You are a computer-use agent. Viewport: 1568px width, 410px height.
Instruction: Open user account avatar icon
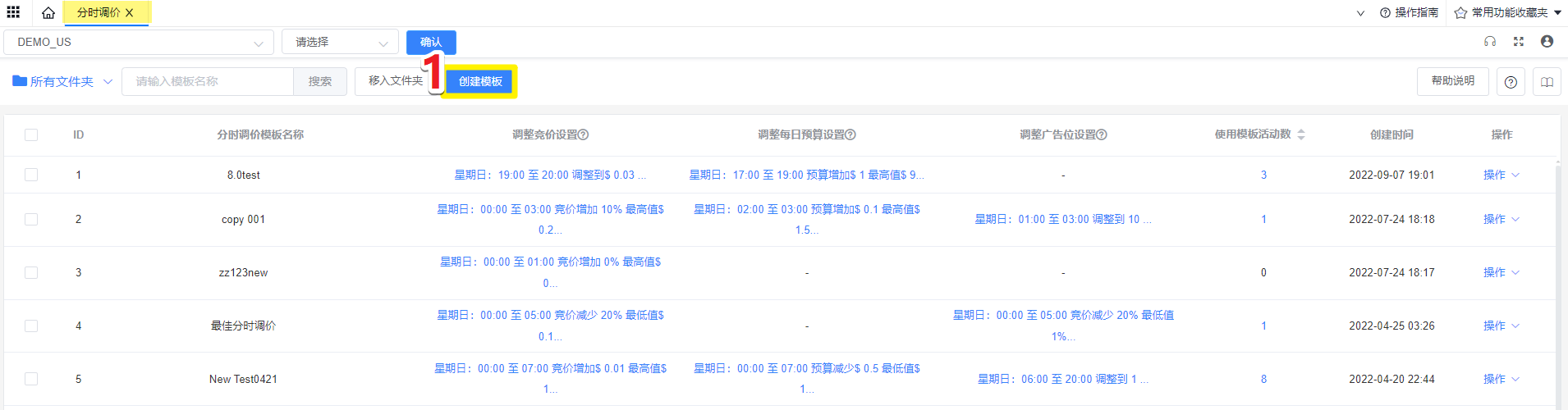point(1547,41)
